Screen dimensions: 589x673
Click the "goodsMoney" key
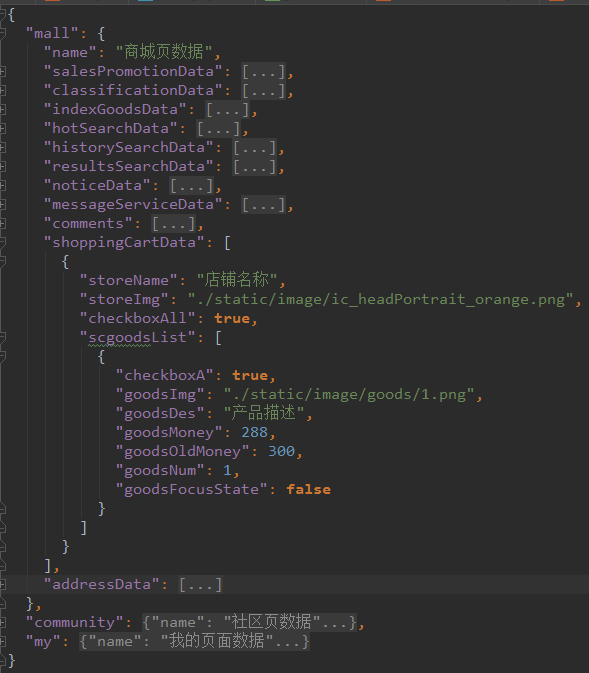(x=170, y=433)
